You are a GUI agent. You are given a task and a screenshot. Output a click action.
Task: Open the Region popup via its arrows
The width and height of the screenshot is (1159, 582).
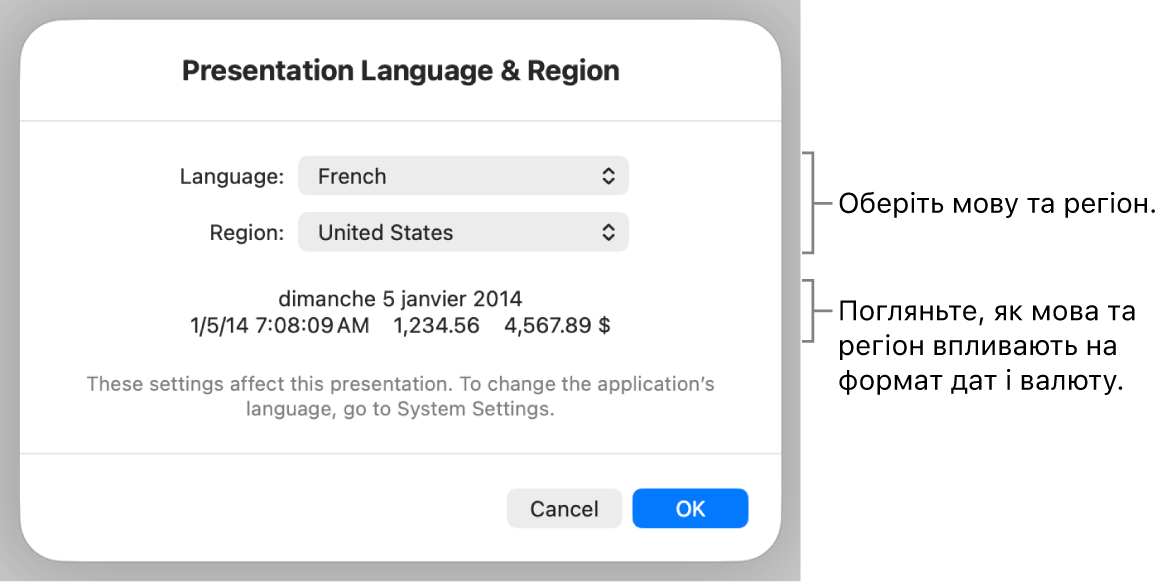(x=608, y=232)
